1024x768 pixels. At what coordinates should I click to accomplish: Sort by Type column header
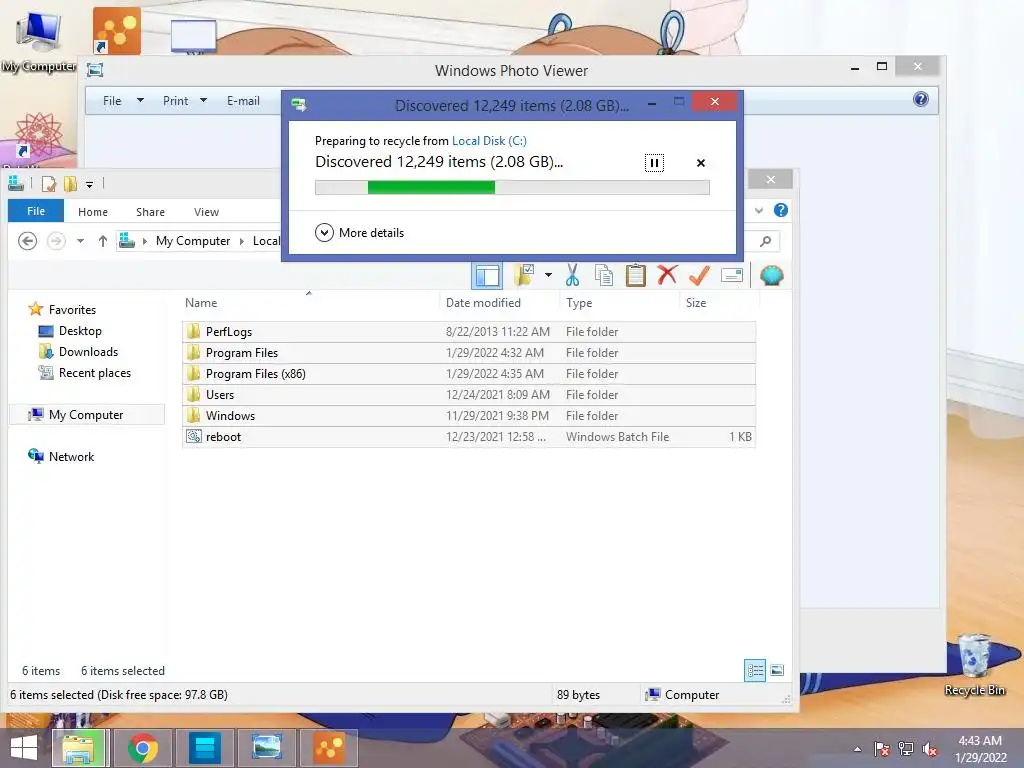tap(579, 302)
